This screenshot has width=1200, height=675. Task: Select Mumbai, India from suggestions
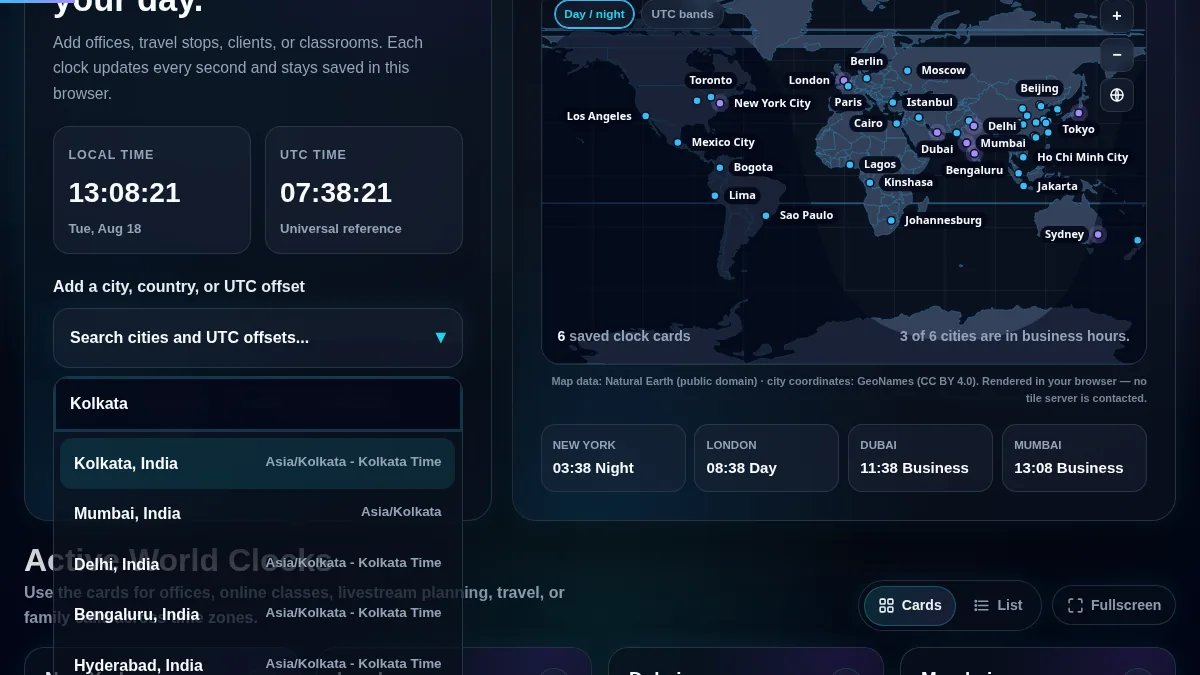point(258,513)
